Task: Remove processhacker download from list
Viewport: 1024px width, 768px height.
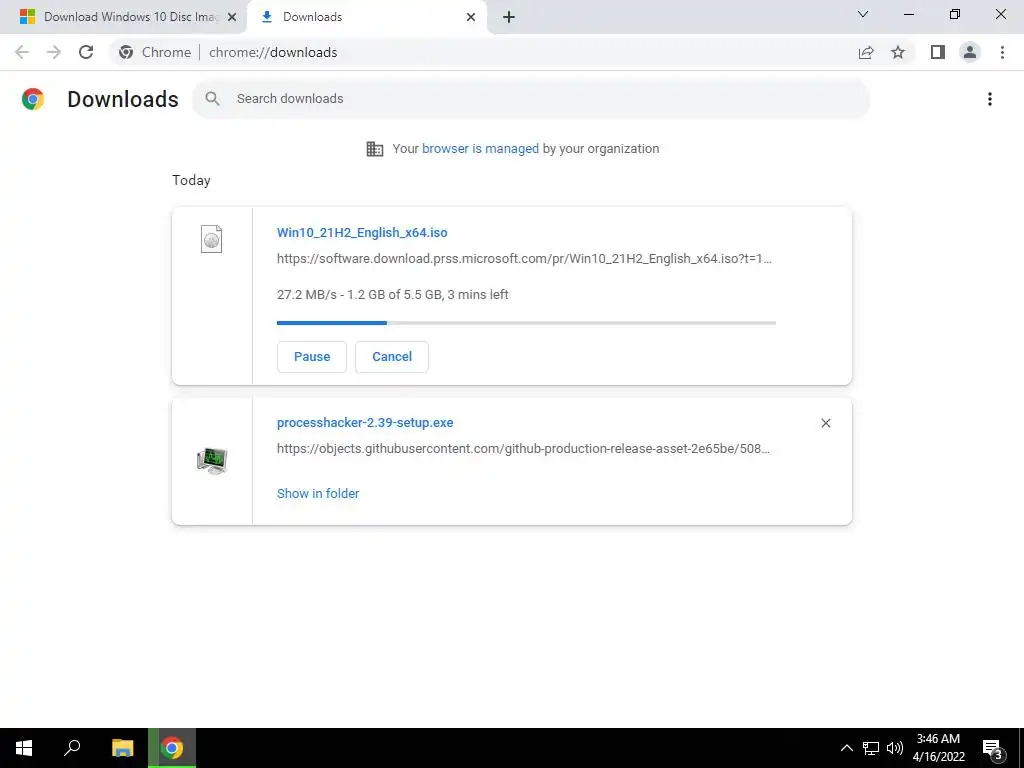Action: (x=825, y=423)
